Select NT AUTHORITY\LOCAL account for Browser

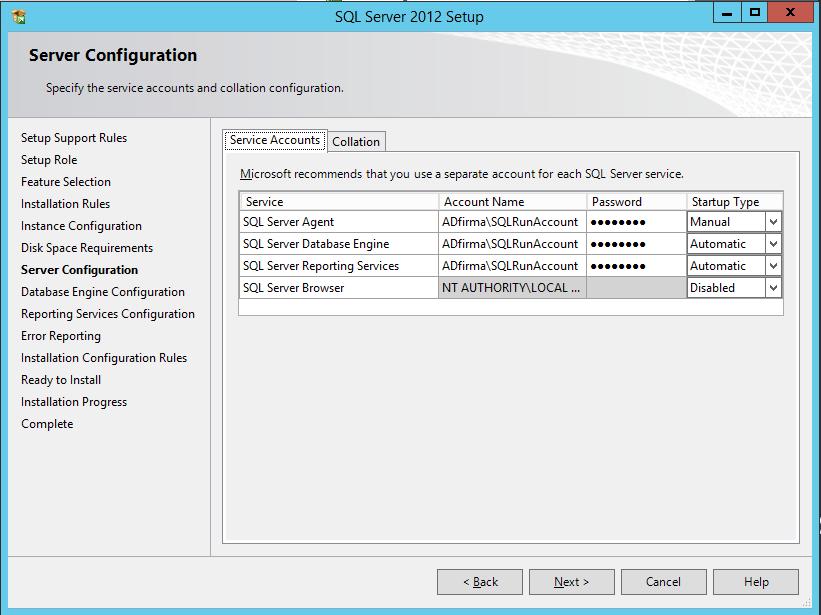(512, 288)
